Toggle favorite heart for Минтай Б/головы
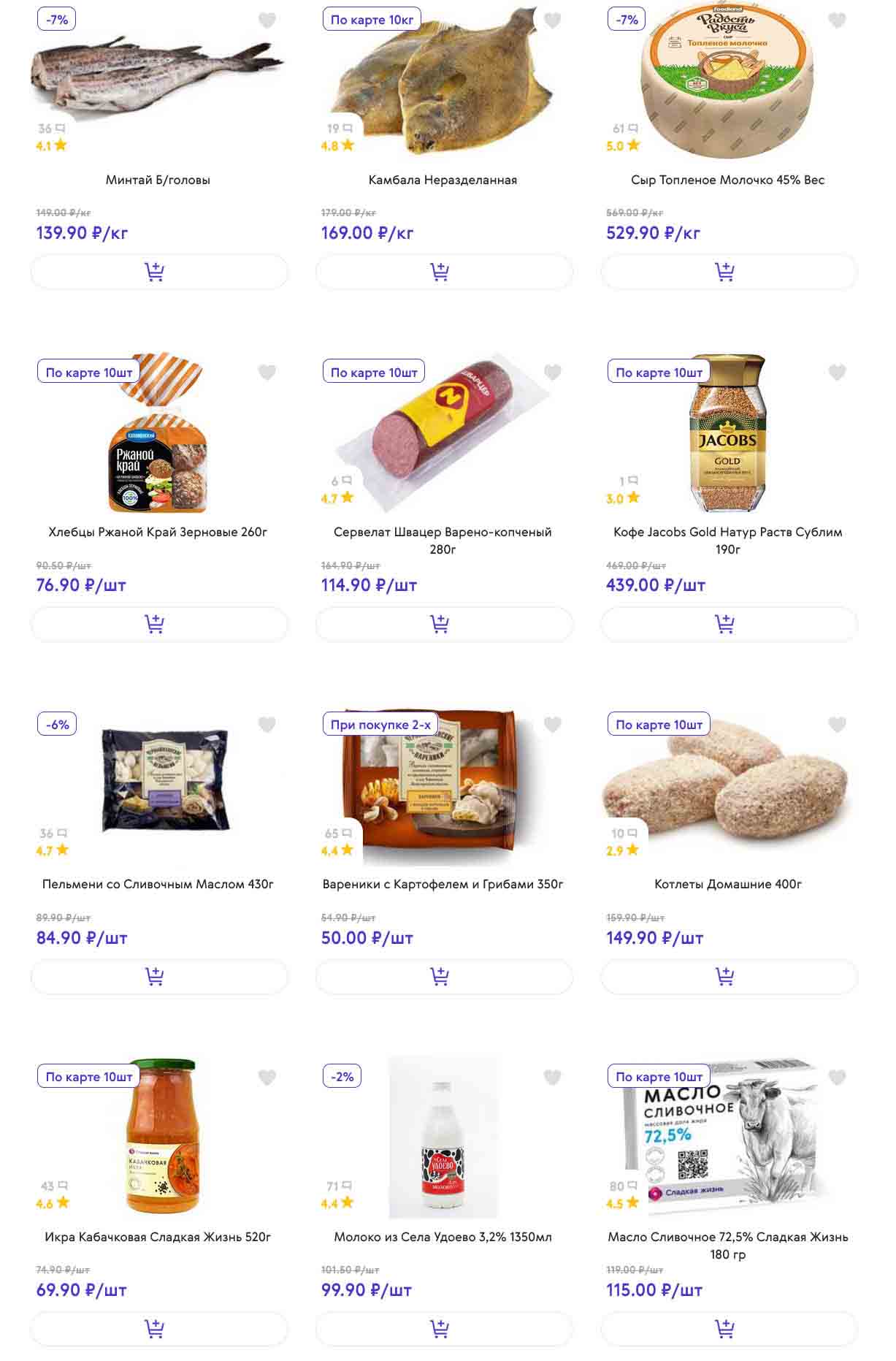The image size is (896, 1361). [x=267, y=20]
